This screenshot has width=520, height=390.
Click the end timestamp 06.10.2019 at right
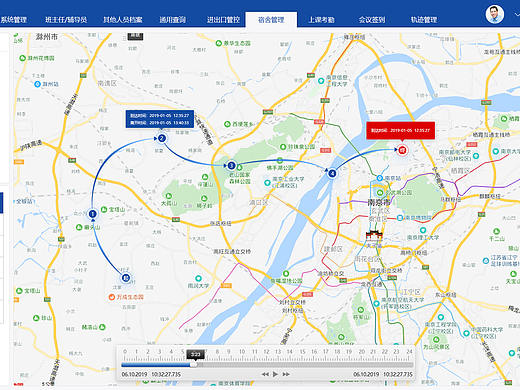[366, 374]
